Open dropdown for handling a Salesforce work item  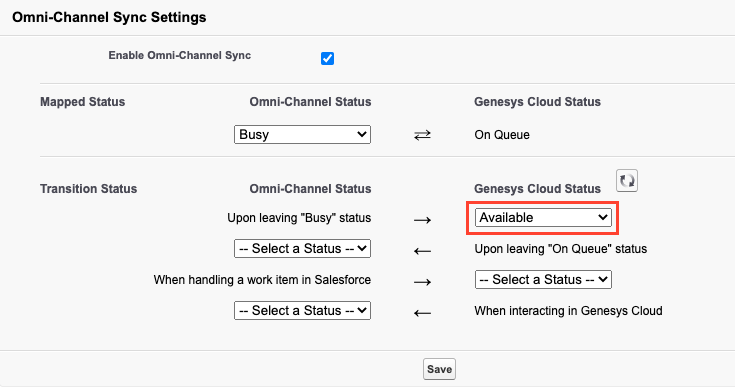543,279
